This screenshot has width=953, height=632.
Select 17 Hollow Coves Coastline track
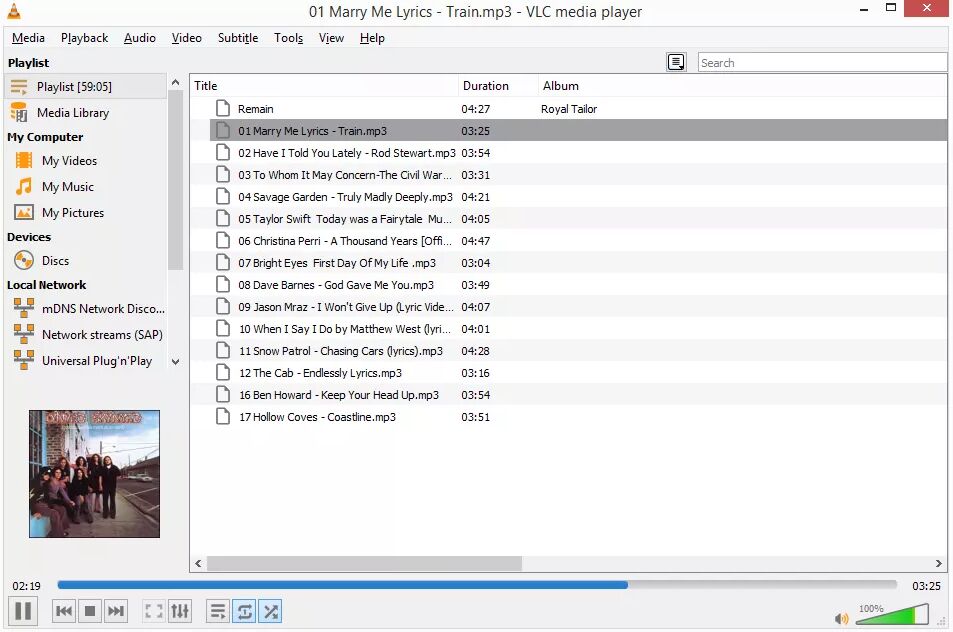click(x=568, y=416)
